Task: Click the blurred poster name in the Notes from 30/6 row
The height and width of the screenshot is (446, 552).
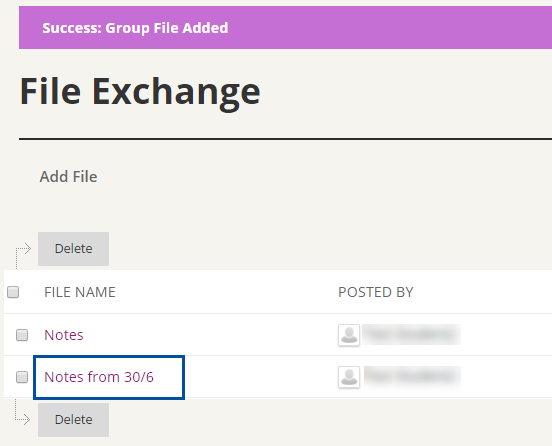Action: pyautogui.click(x=412, y=377)
